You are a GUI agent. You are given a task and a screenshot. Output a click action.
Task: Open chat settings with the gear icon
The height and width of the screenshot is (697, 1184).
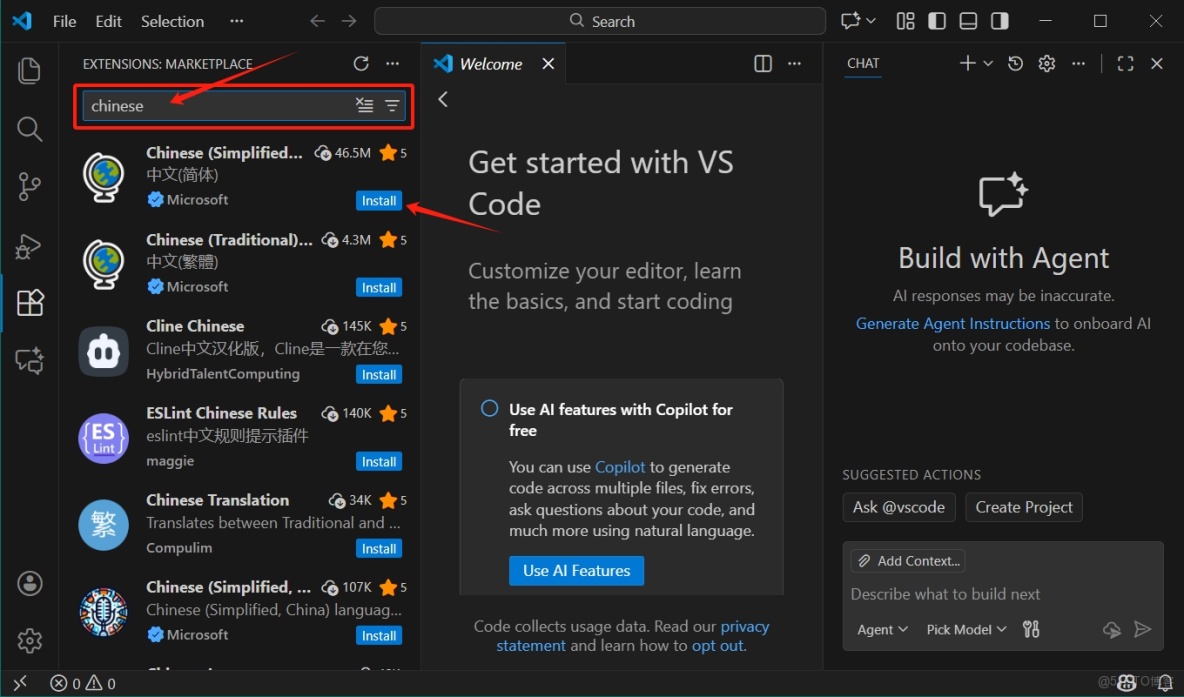tap(1046, 62)
